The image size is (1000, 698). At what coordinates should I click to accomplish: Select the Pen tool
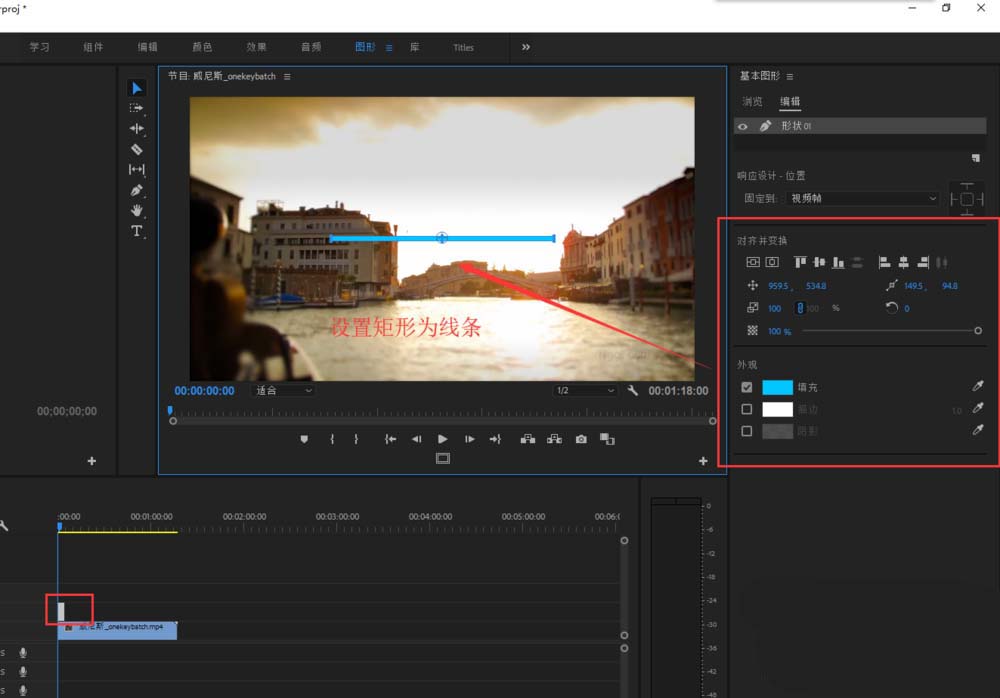click(137, 190)
